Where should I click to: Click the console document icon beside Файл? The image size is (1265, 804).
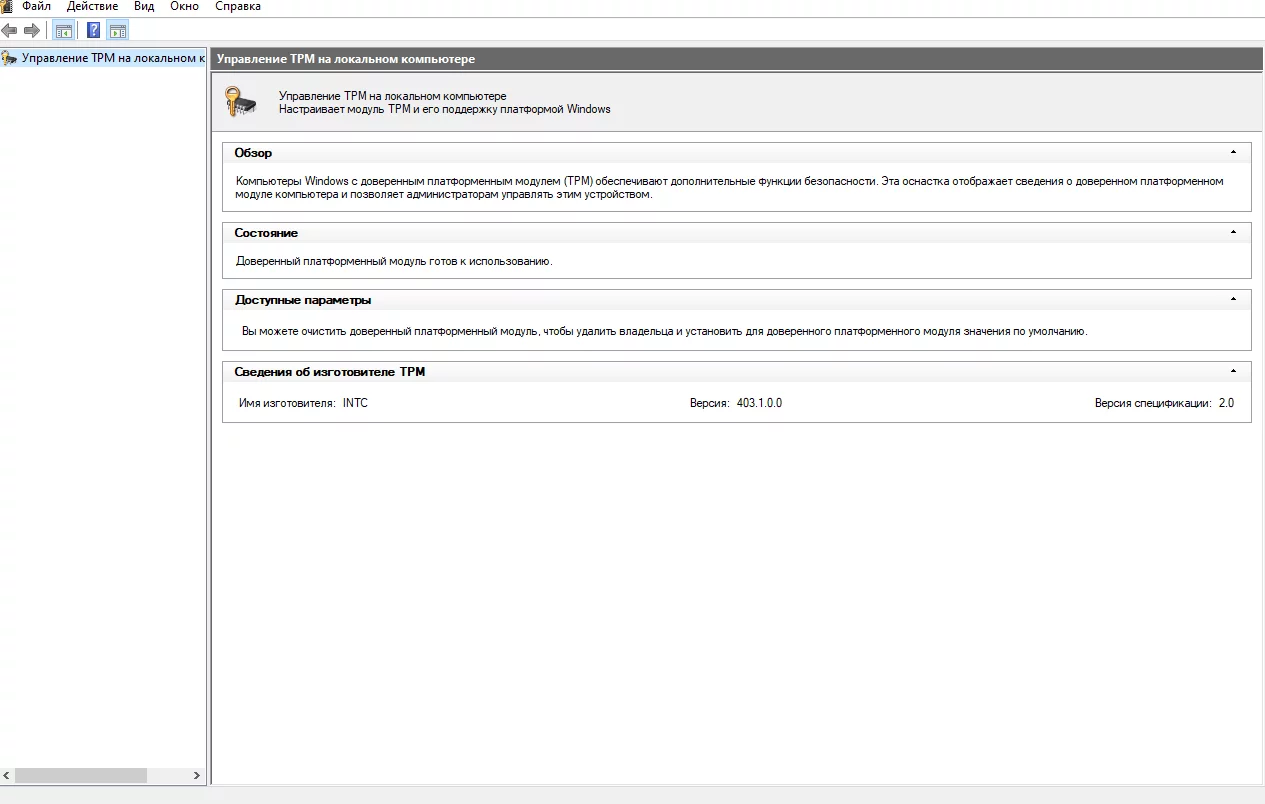[6, 6]
